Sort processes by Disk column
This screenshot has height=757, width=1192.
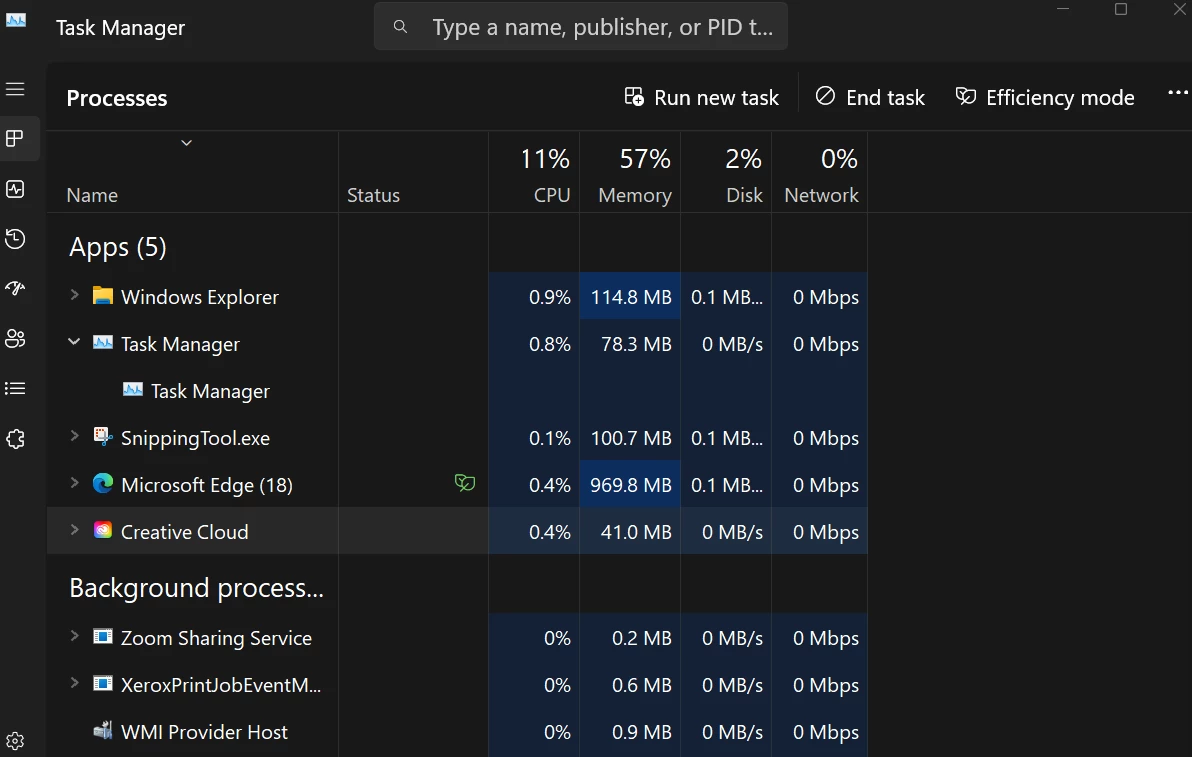click(x=726, y=173)
